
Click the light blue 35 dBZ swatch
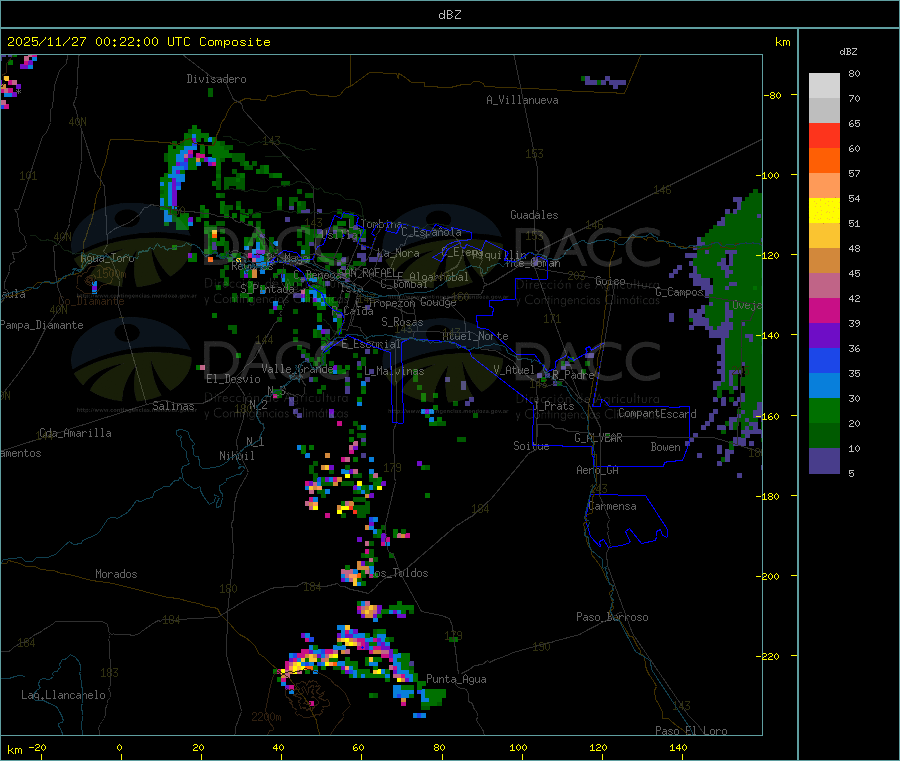tap(824, 386)
